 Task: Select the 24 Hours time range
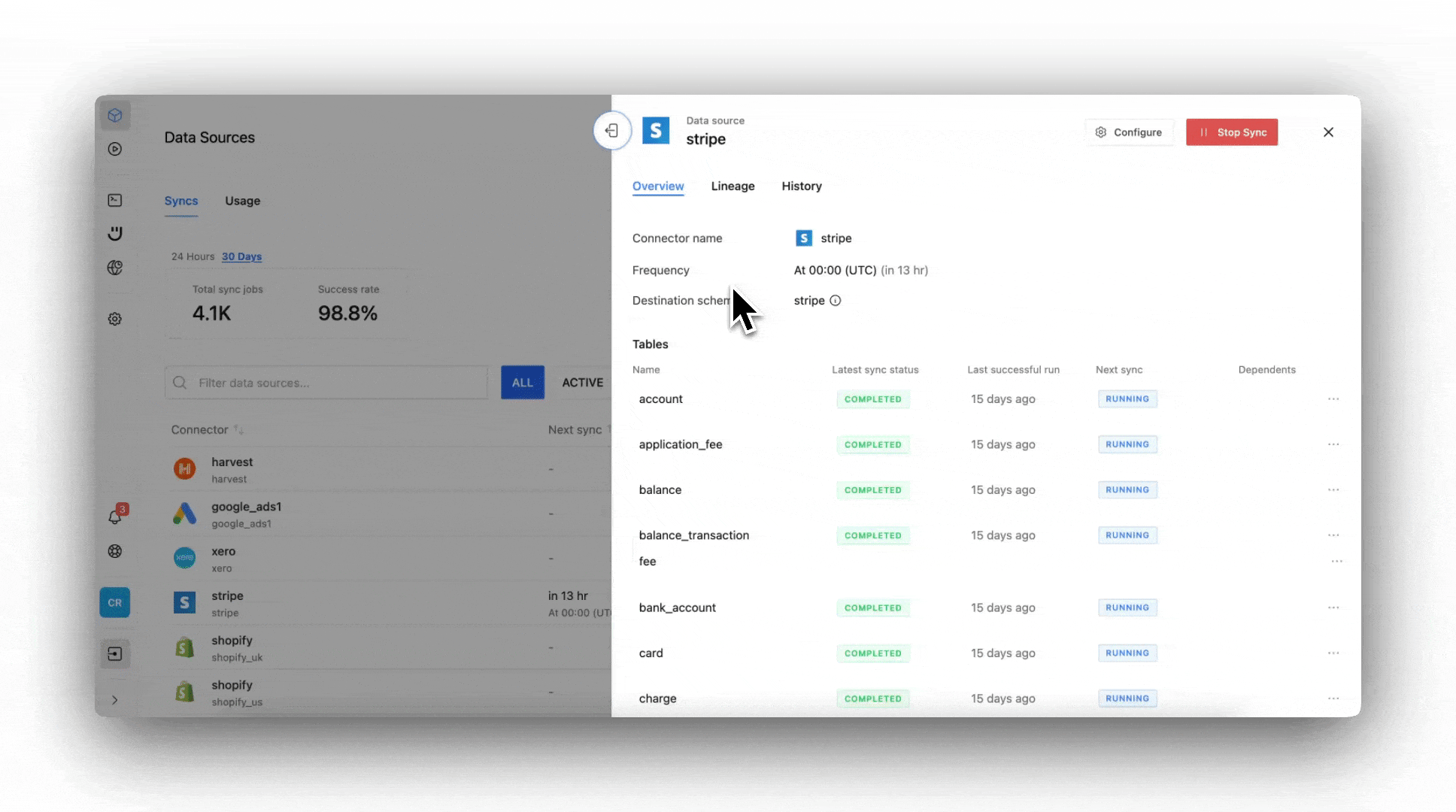[193, 256]
